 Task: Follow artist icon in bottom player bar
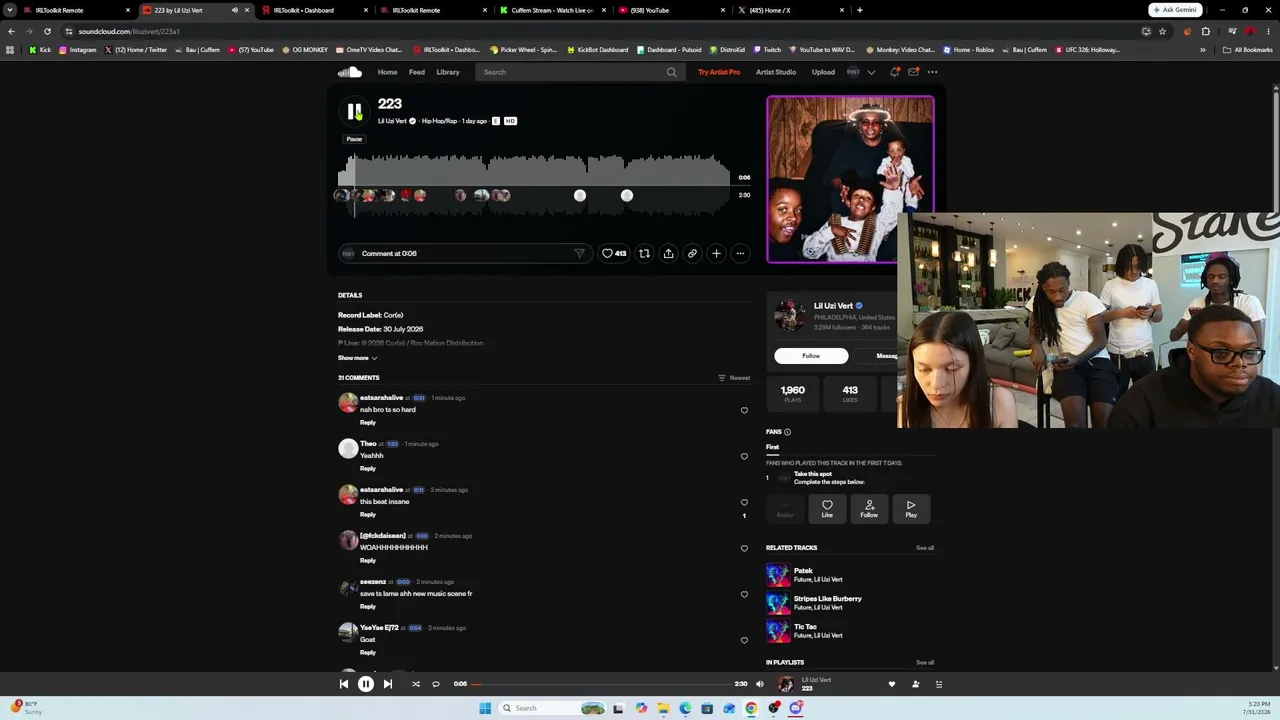pyautogui.click(x=915, y=684)
